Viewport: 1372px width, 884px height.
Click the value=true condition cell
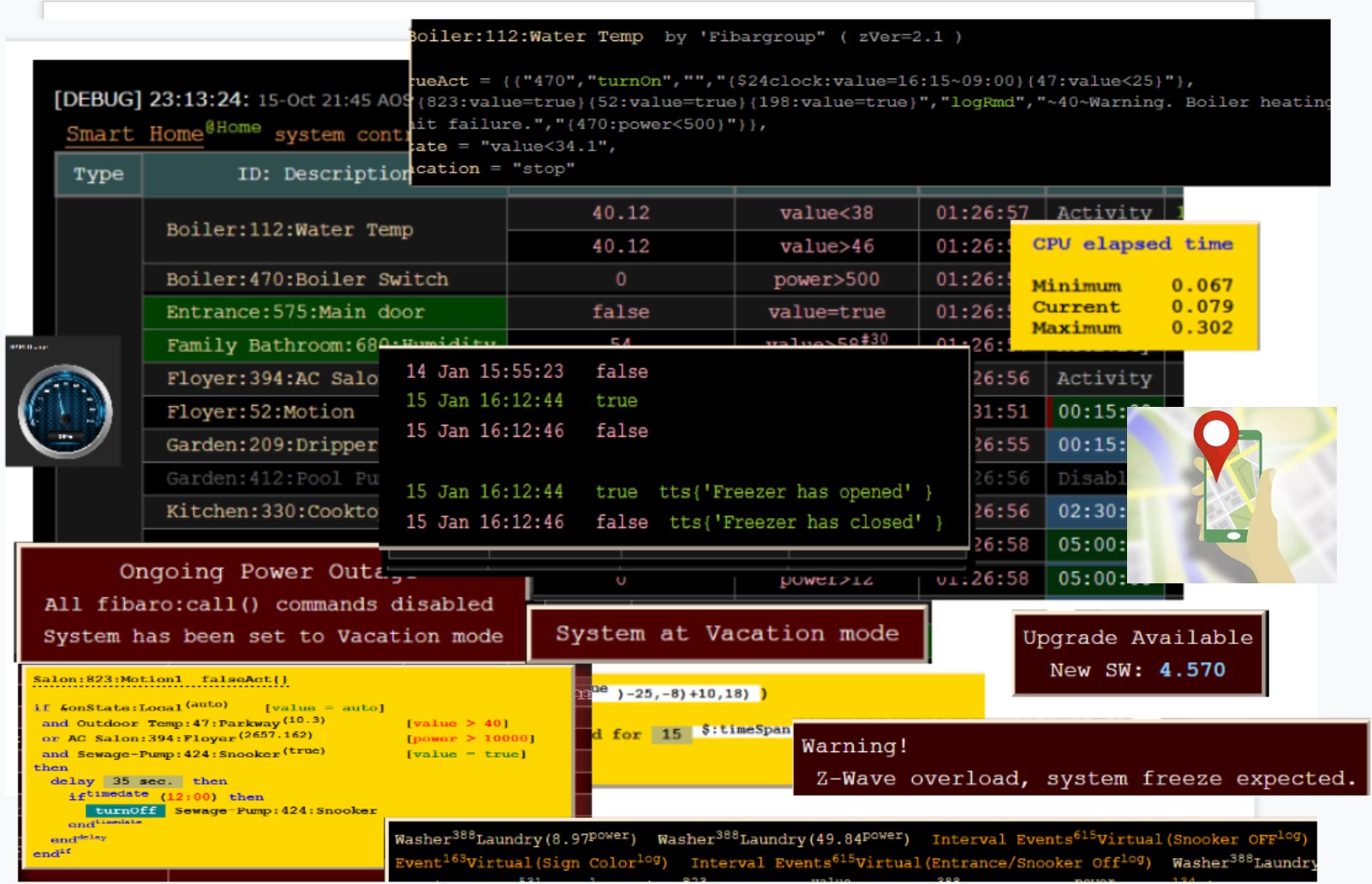coord(826,312)
